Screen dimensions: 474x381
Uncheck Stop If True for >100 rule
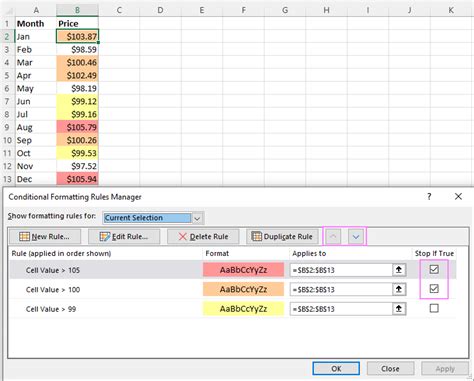pos(434,289)
